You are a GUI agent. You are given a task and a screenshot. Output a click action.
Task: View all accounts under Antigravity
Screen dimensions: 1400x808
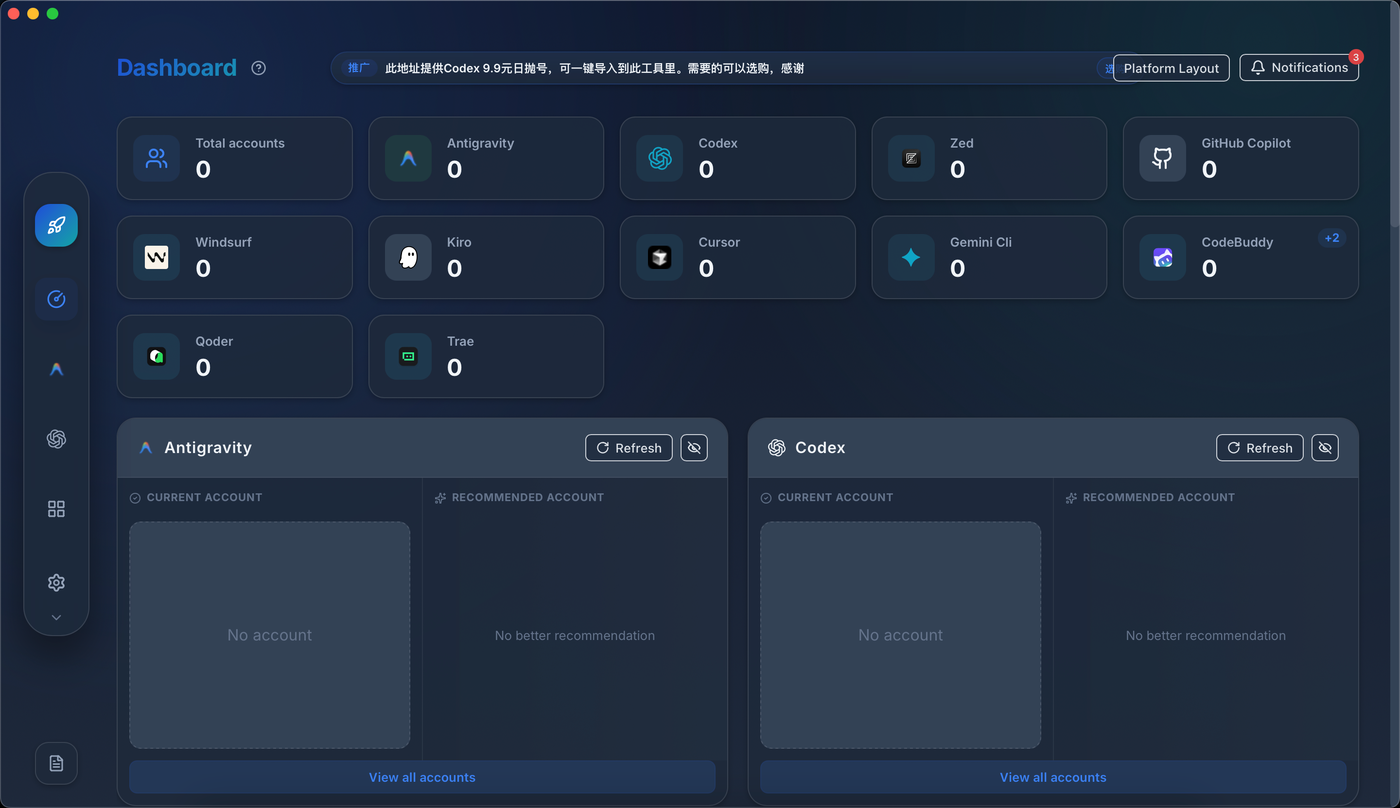point(422,777)
